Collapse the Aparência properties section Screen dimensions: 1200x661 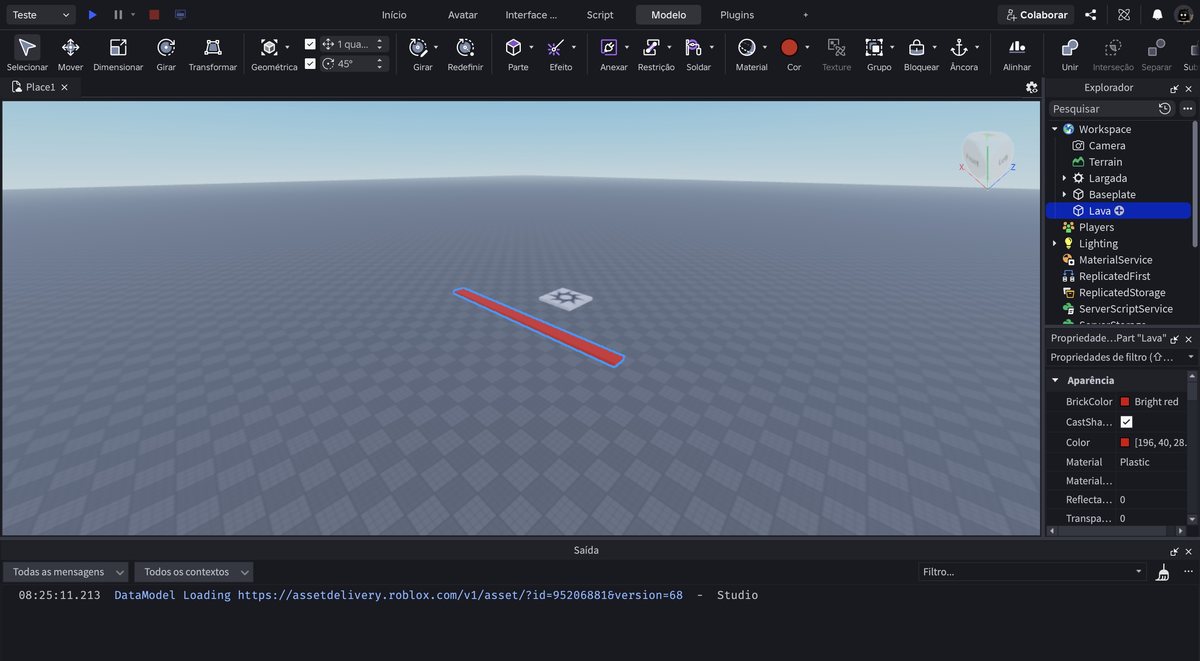pyautogui.click(x=1055, y=380)
